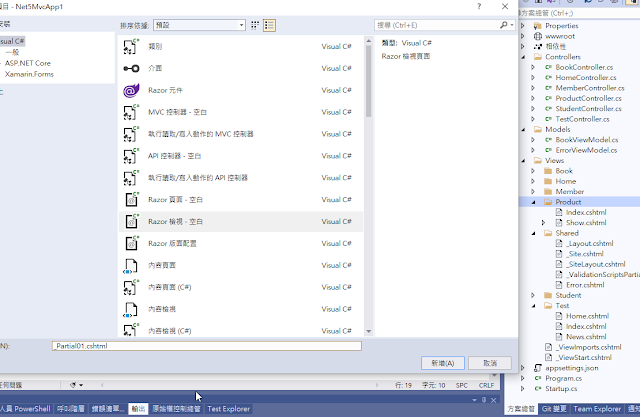Image resolution: width=640 pixels, height=417 pixels.
Task: Click BookController.cs file icon in Solution Explorer
Action: [549, 67]
